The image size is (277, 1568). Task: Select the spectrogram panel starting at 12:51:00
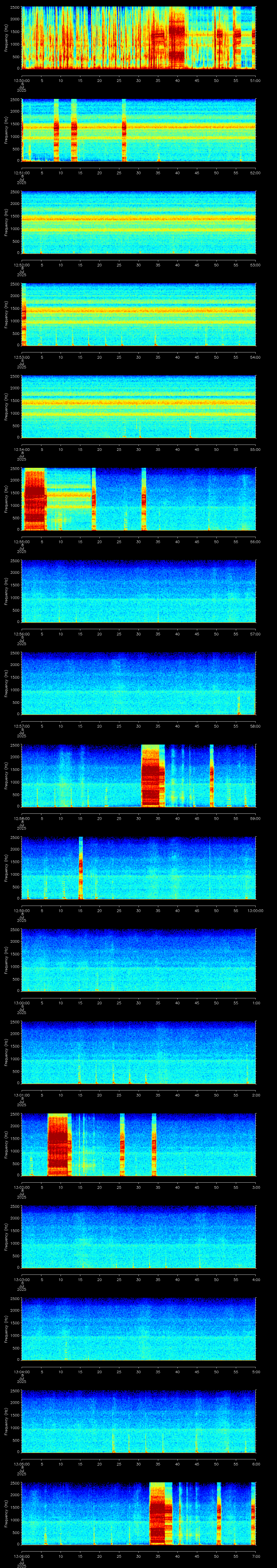click(139, 130)
